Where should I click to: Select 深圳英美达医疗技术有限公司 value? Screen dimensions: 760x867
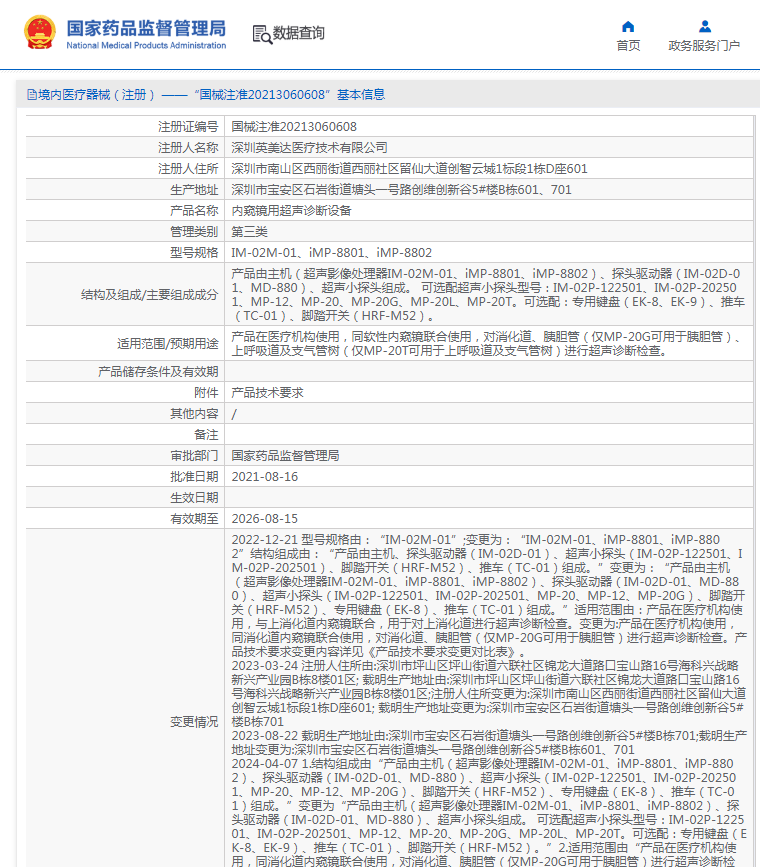[309, 148]
